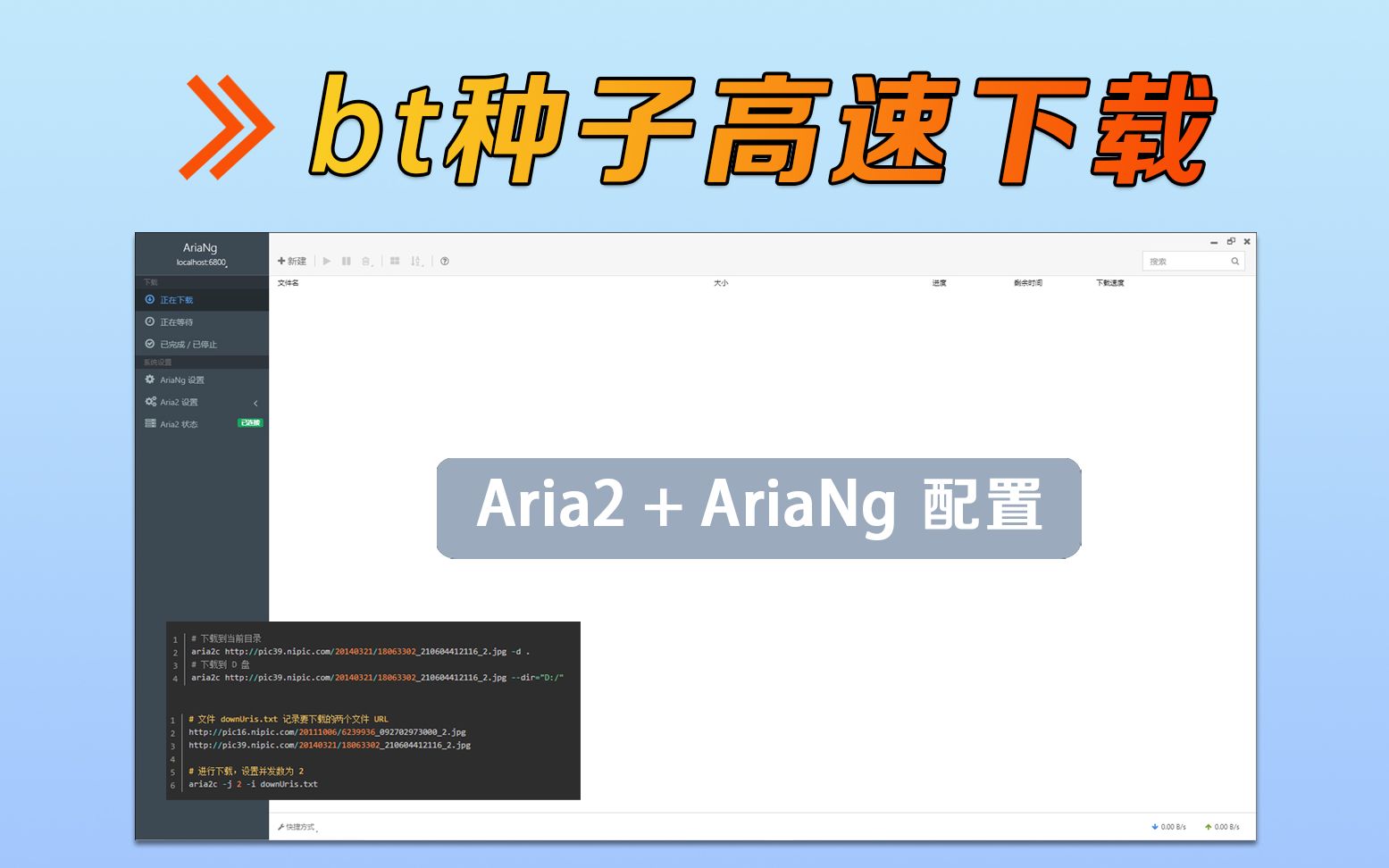
Task: Click the 新建 new task button
Action: (292, 261)
